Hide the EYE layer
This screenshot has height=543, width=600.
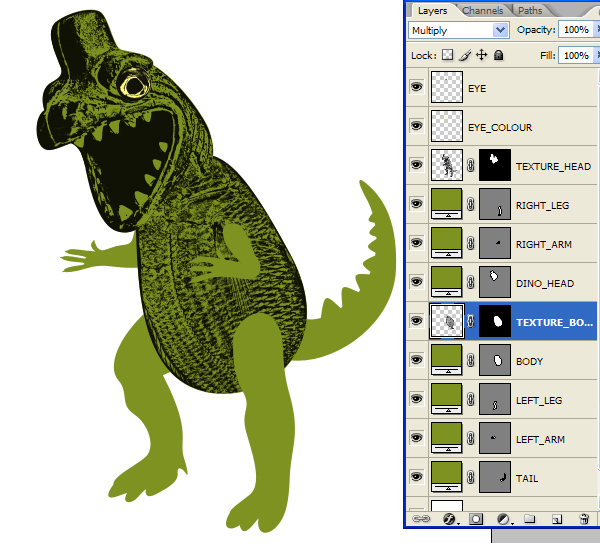point(417,87)
